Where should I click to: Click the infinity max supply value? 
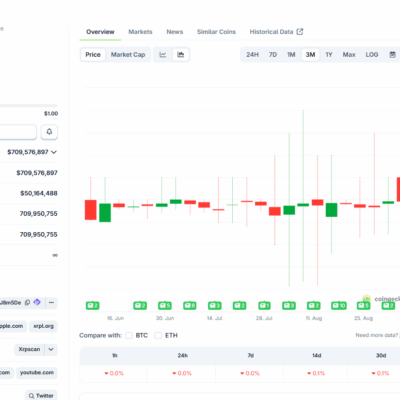tap(55, 255)
